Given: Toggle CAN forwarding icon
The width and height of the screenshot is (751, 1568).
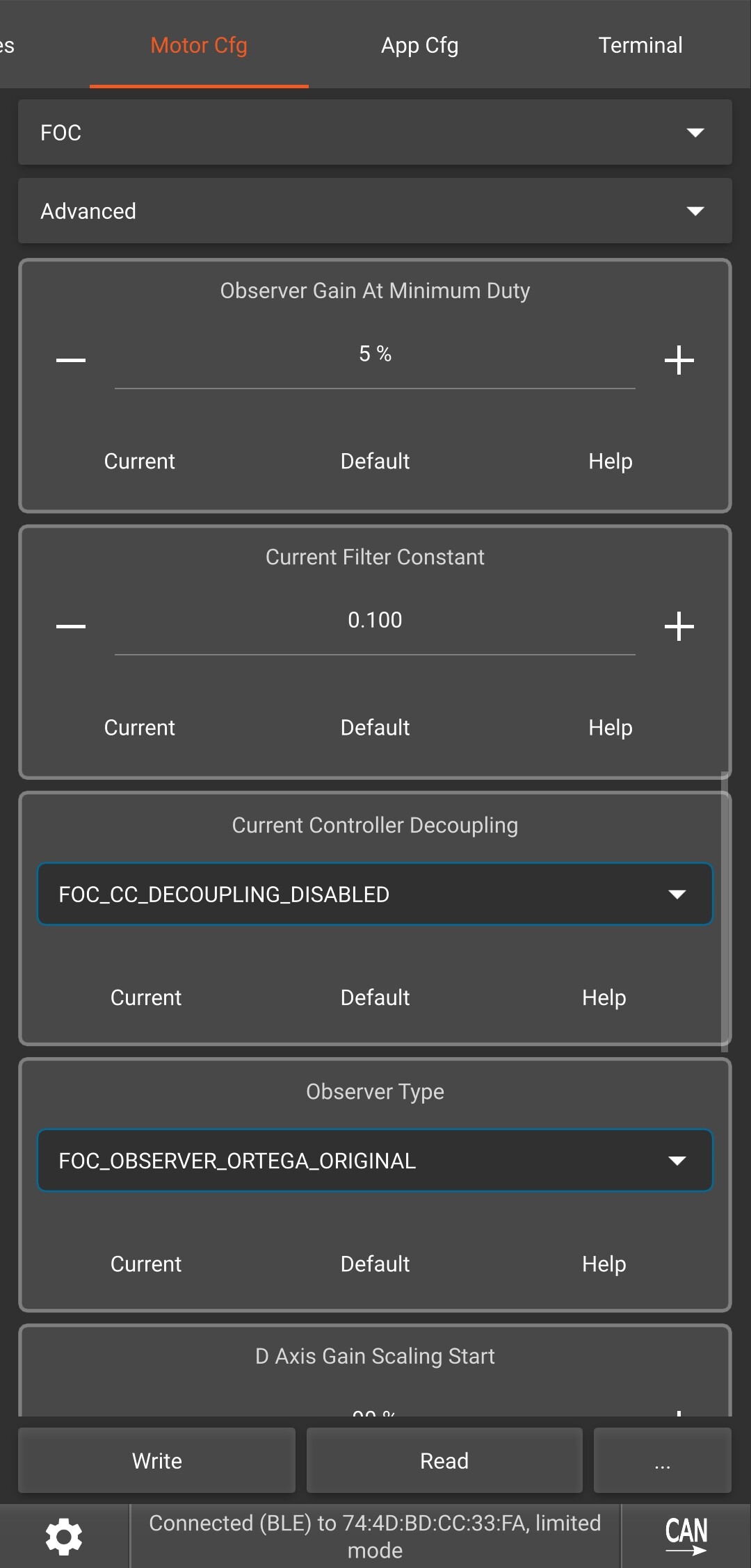Looking at the screenshot, I should 686,1536.
